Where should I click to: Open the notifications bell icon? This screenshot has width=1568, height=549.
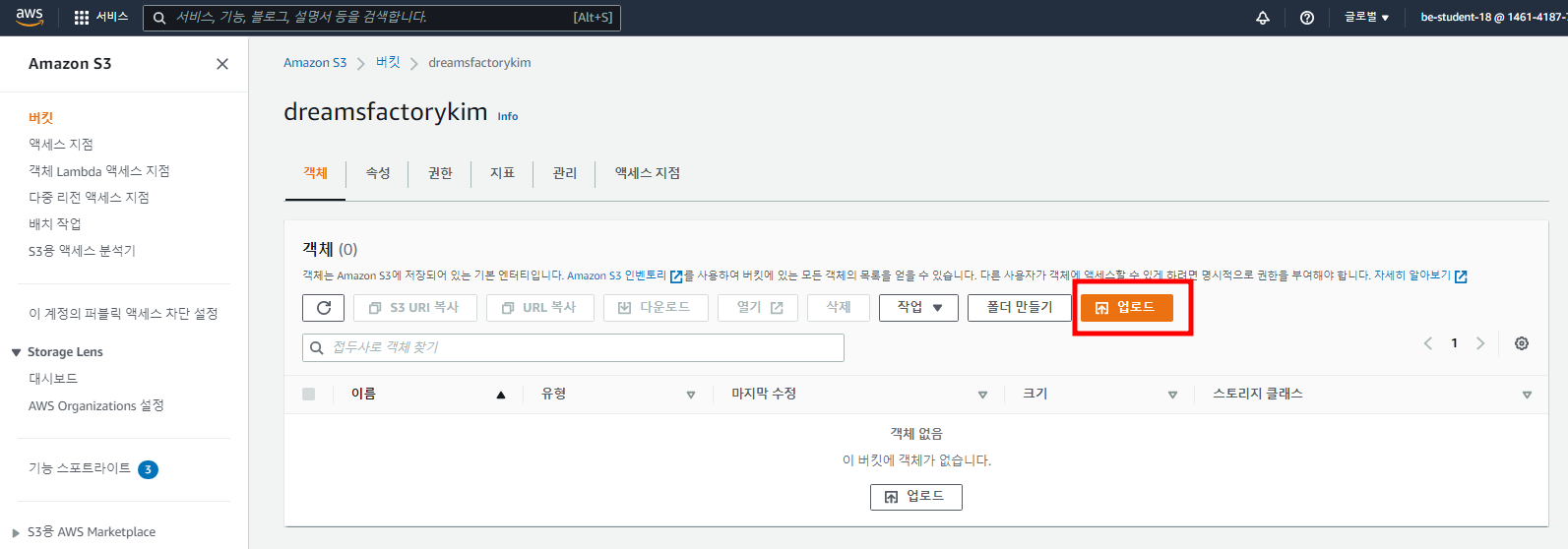[1263, 18]
